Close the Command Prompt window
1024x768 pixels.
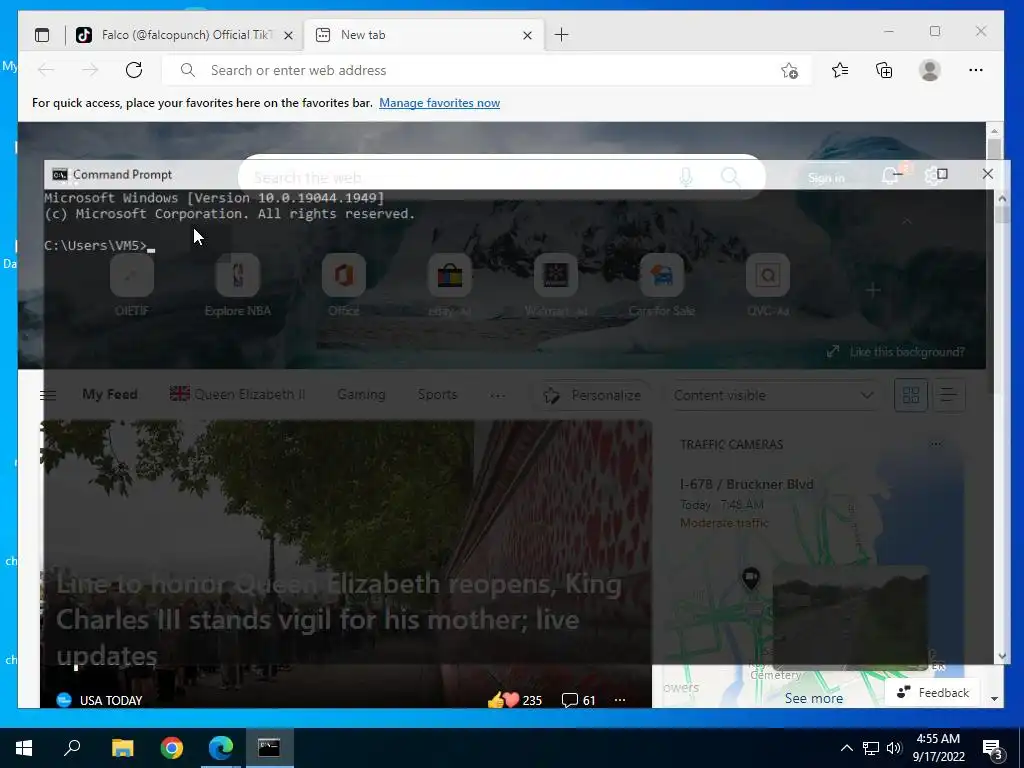pos(987,174)
